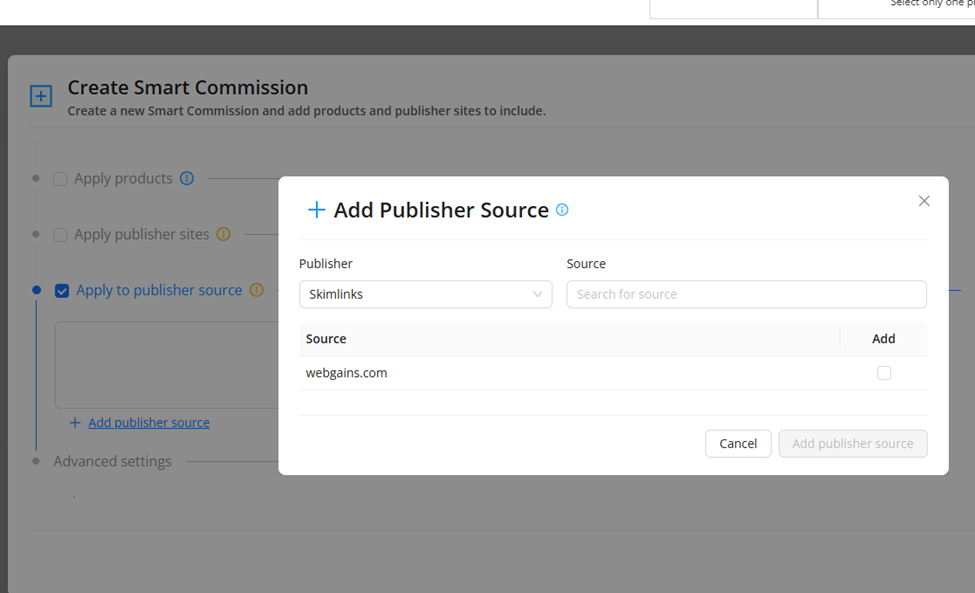
Task: Click the info icon next to Apply products
Action: [x=187, y=178]
